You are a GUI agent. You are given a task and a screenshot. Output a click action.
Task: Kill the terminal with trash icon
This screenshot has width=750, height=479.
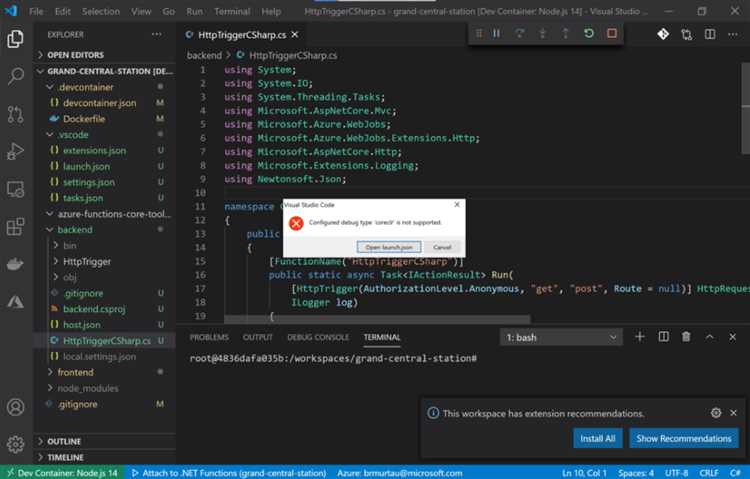coord(686,337)
